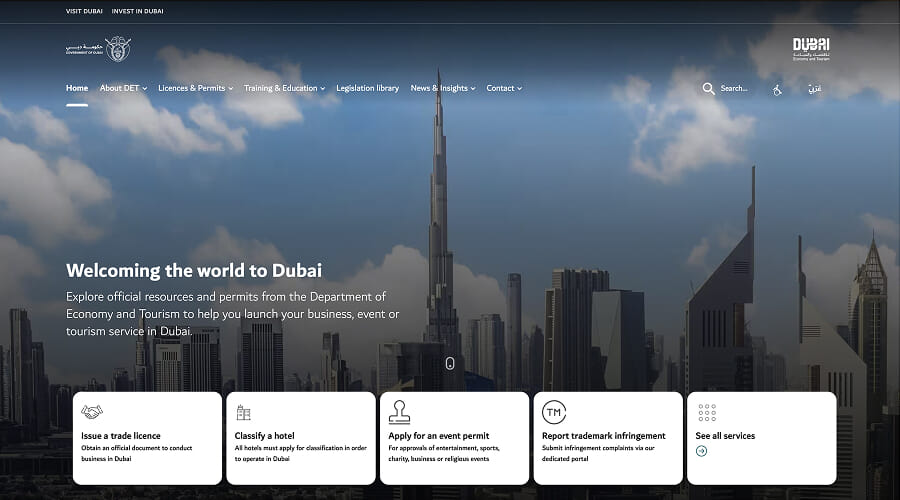This screenshot has width=900, height=500.
Task: Open Report trademark infringement service
Action: pyautogui.click(x=608, y=439)
